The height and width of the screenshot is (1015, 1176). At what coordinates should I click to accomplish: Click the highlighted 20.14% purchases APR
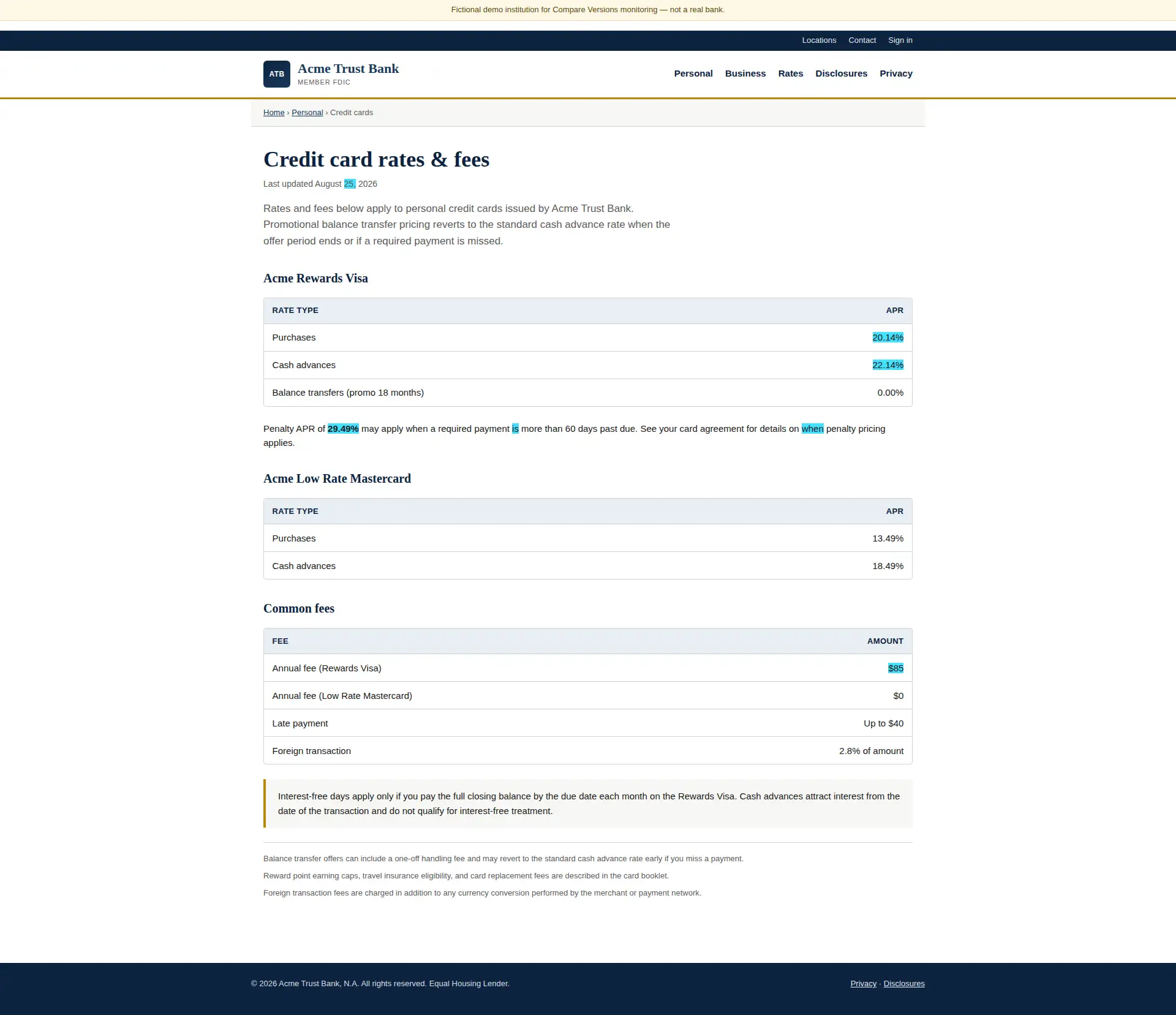click(888, 338)
